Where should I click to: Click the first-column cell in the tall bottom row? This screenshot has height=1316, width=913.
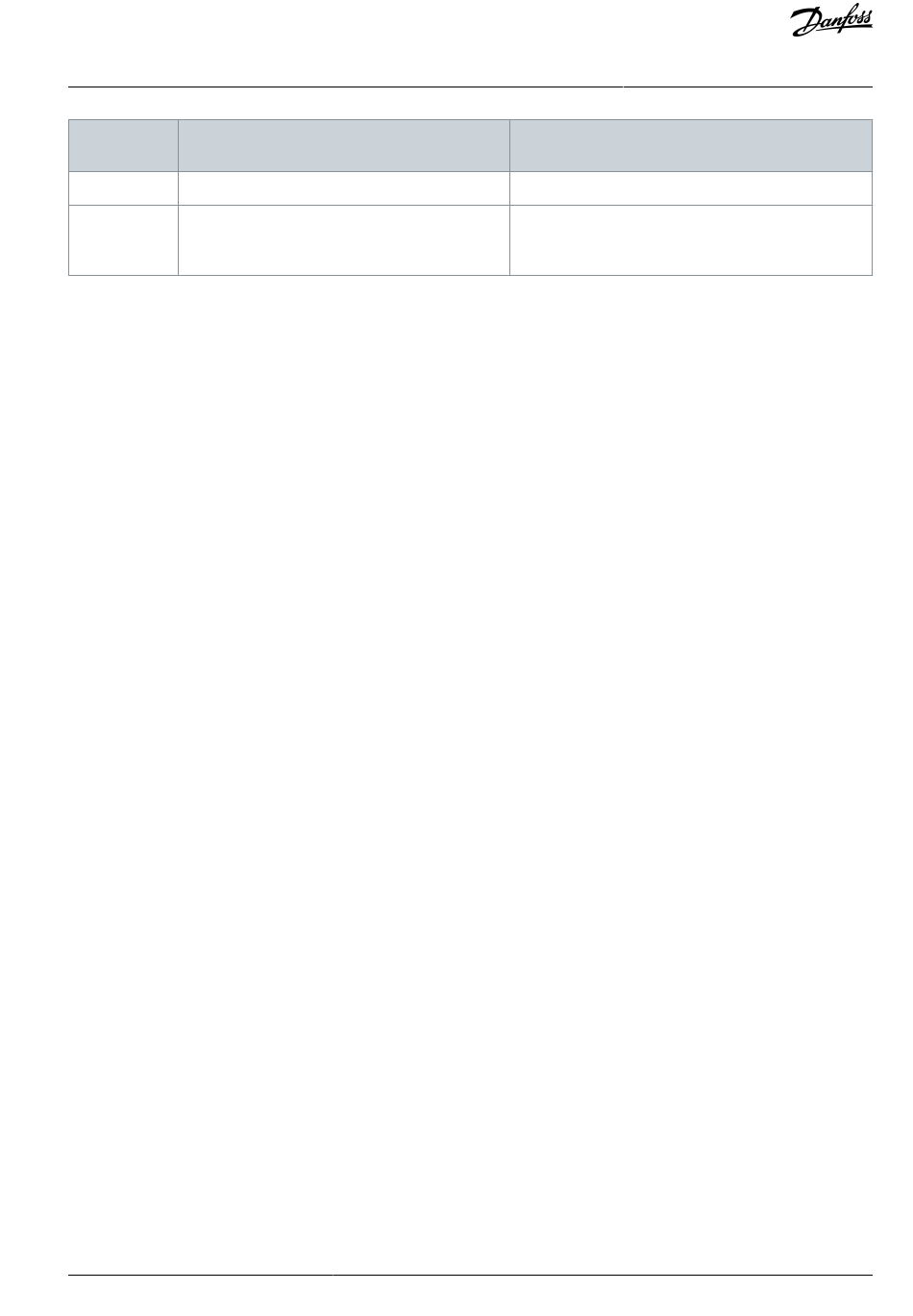point(123,240)
